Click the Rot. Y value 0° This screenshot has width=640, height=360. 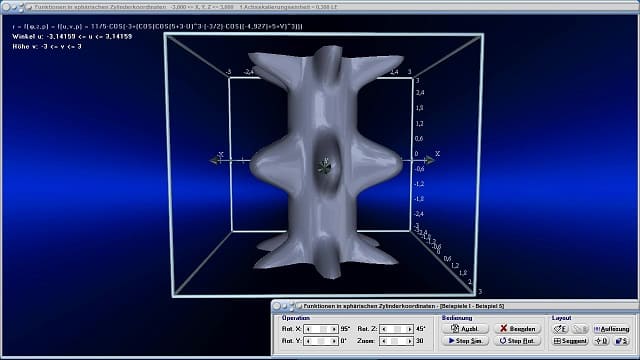344,341
